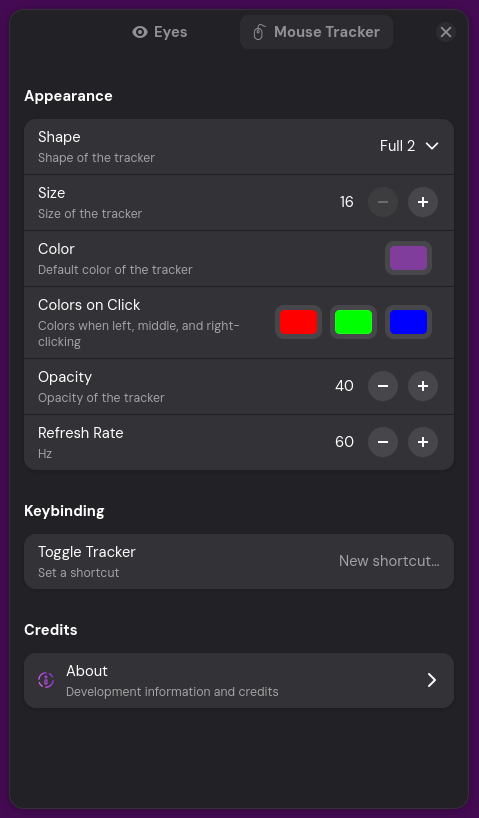
Task: Raise refresh rate with plus button
Action: point(423,442)
